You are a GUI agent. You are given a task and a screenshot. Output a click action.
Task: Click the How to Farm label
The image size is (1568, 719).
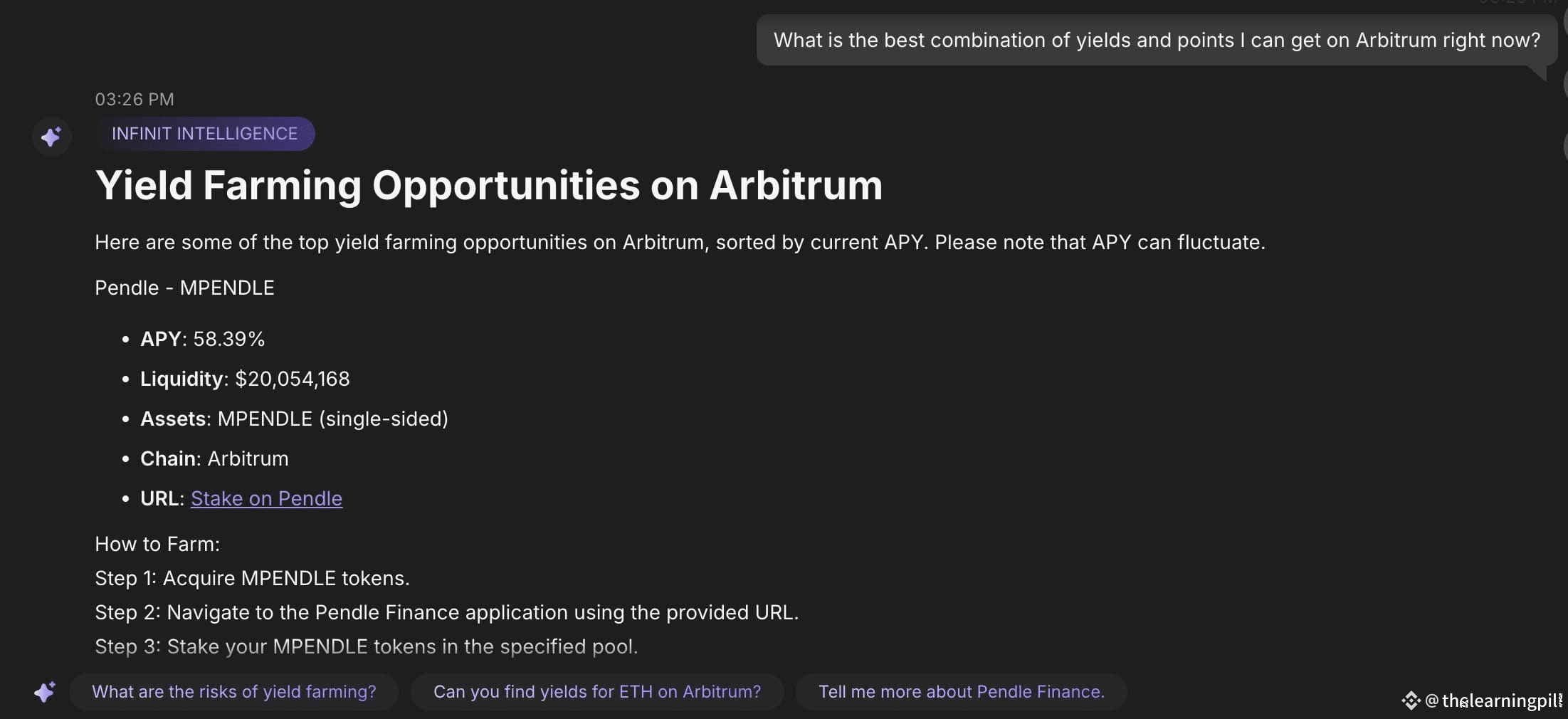pyautogui.click(x=157, y=544)
